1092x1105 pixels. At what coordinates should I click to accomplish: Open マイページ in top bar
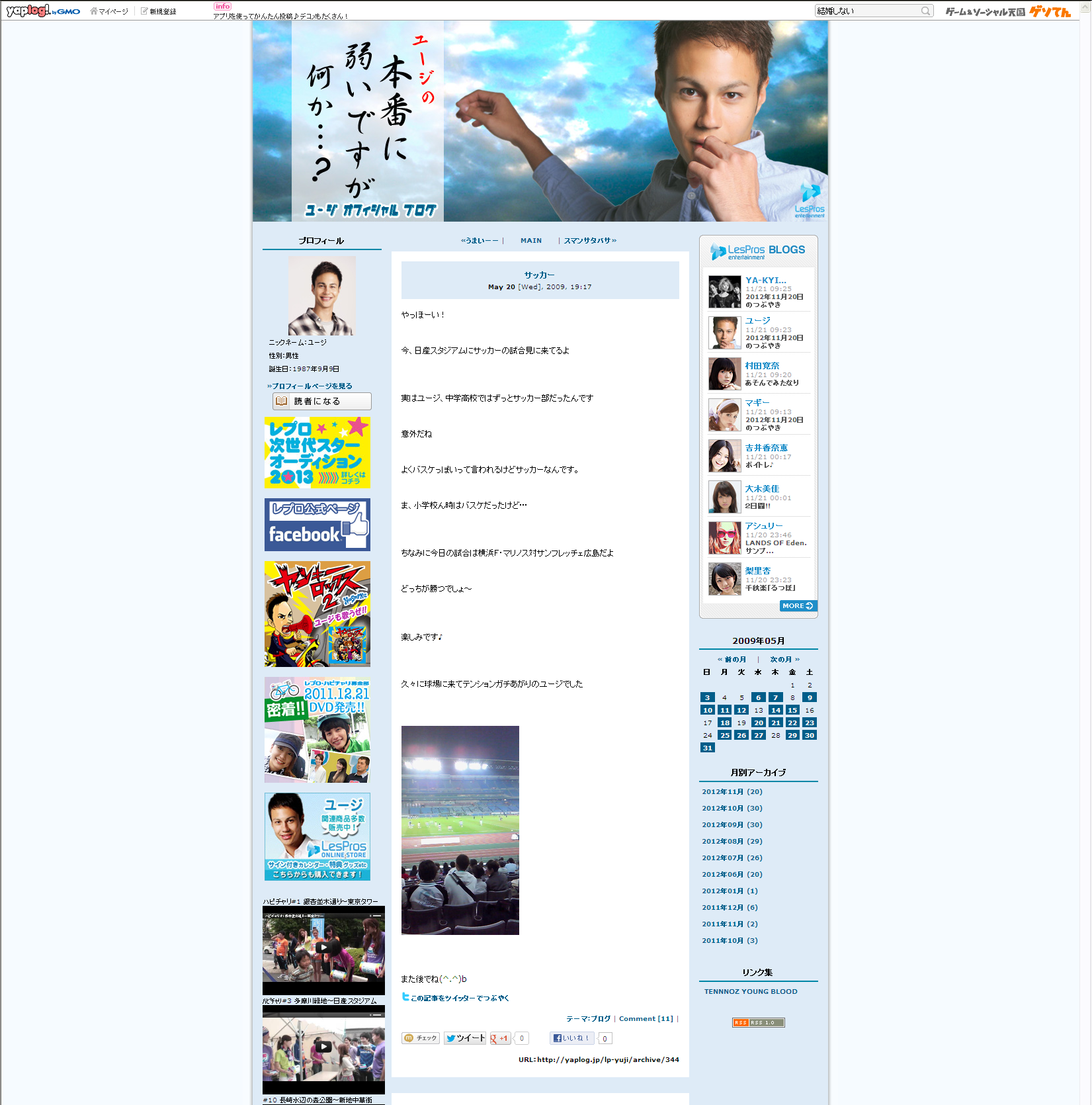pos(110,11)
